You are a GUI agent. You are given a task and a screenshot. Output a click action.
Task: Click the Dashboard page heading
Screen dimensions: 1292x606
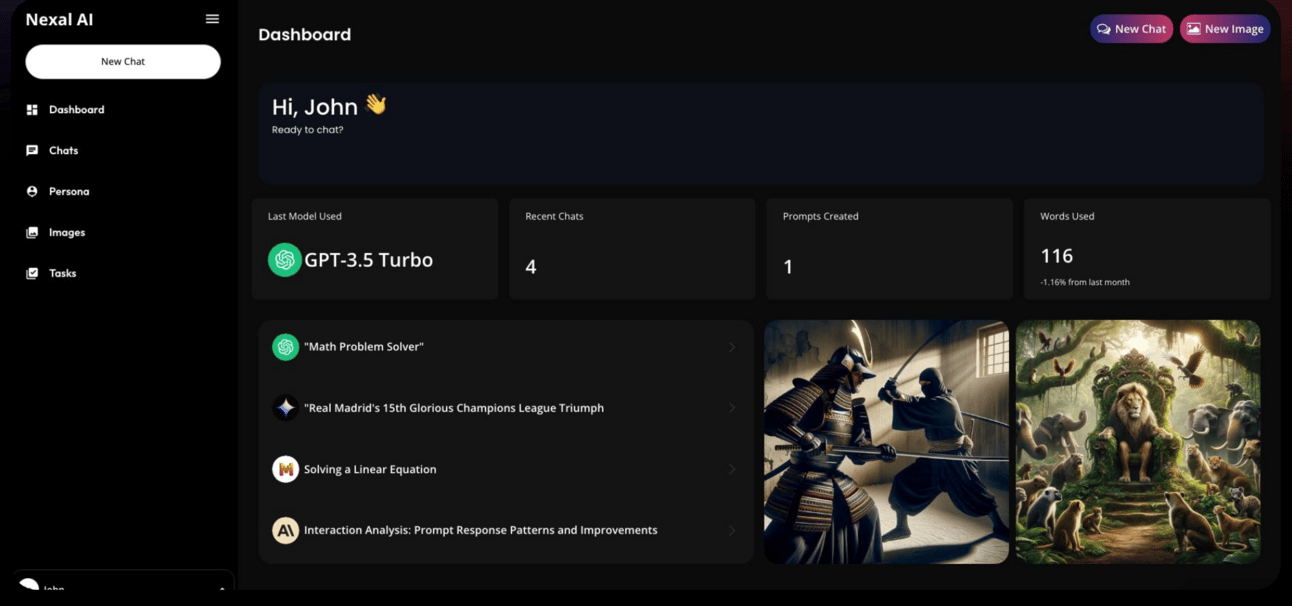coord(305,35)
